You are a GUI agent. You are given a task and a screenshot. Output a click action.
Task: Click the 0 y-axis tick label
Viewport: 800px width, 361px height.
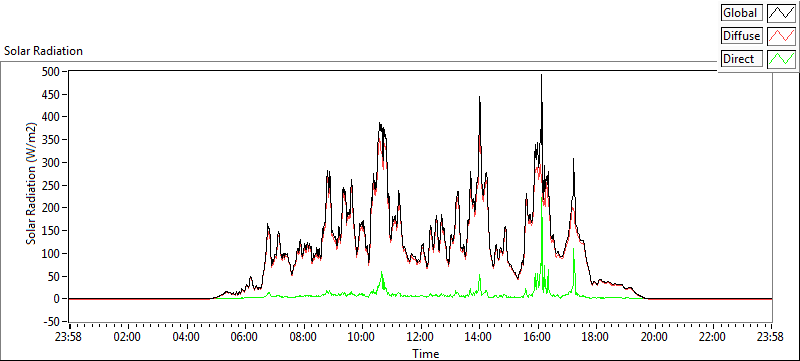click(57, 299)
